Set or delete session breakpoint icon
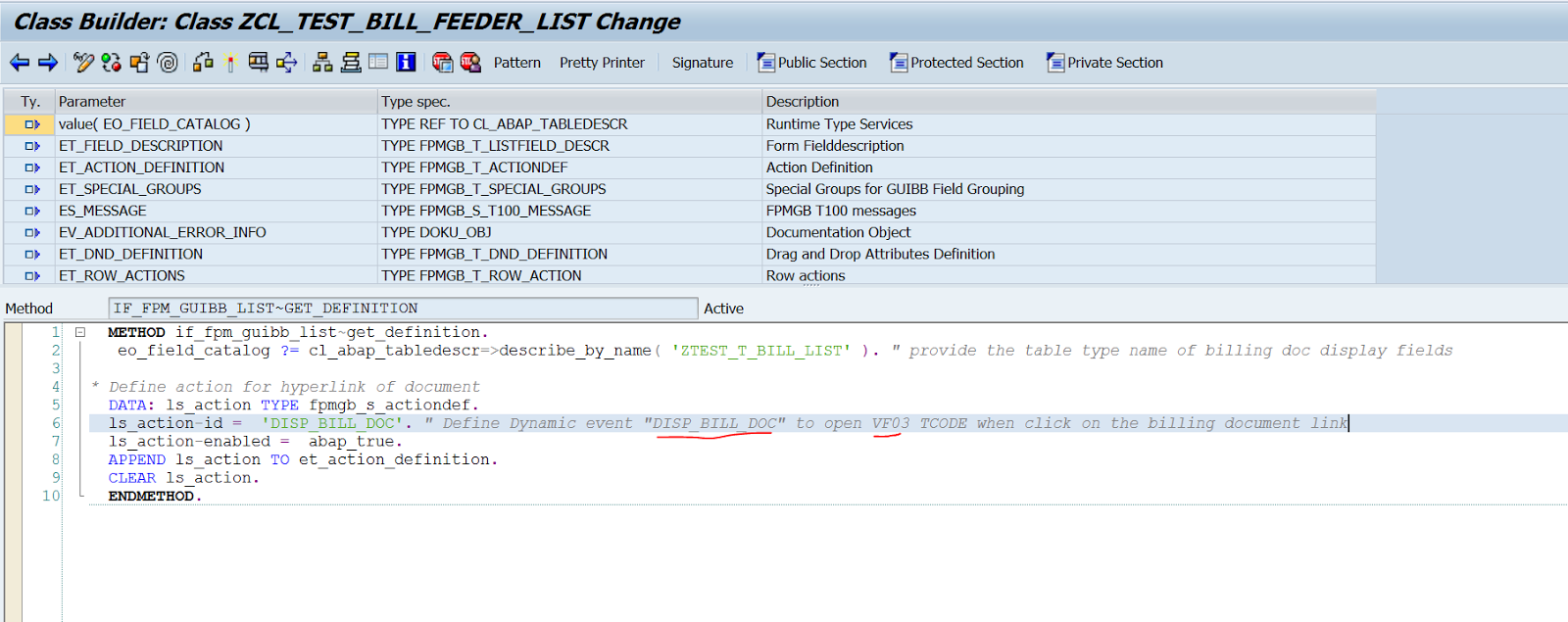1568x622 pixels. [442, 63]
